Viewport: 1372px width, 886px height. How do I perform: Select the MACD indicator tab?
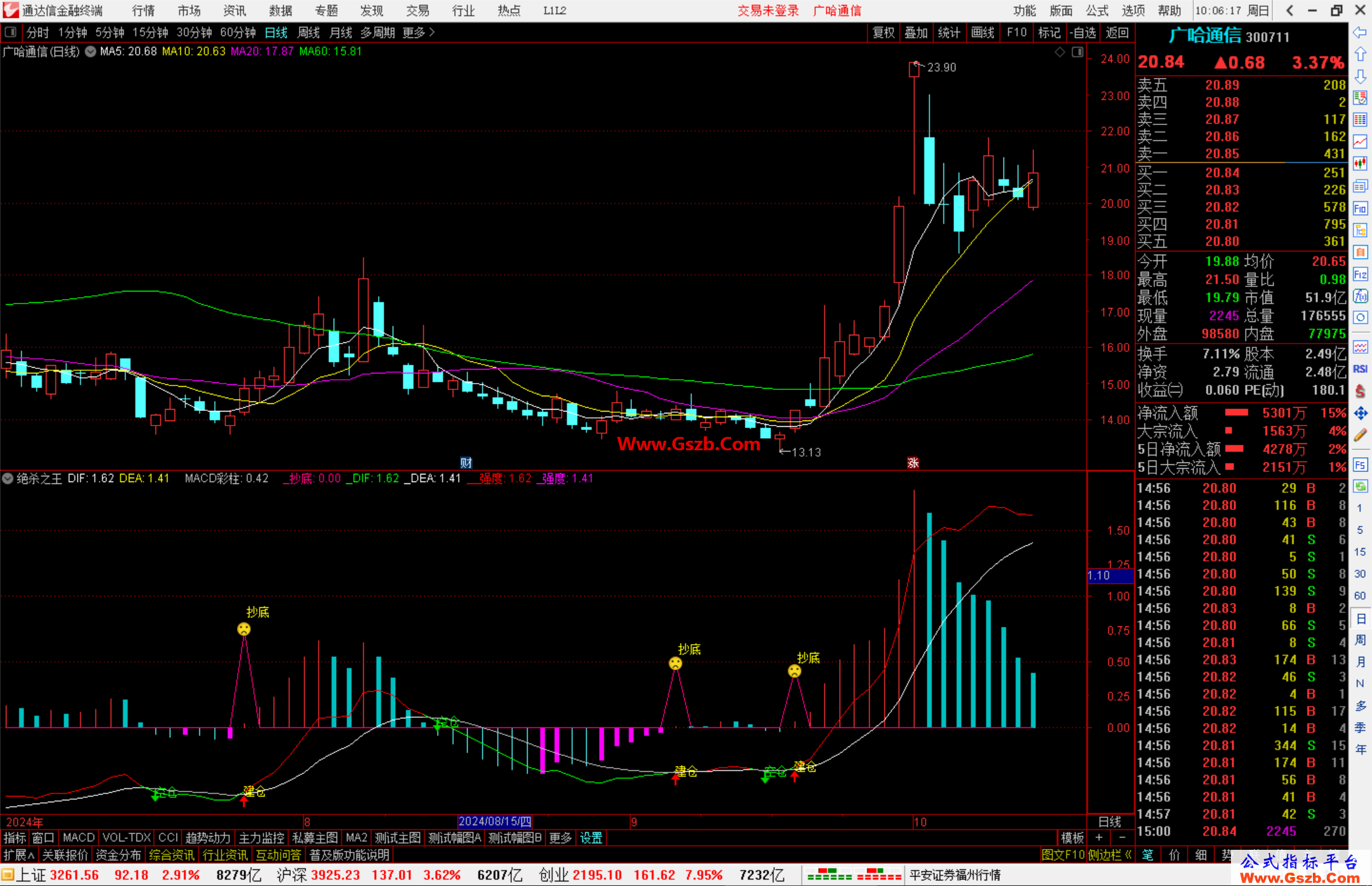[x=79, y=838]
